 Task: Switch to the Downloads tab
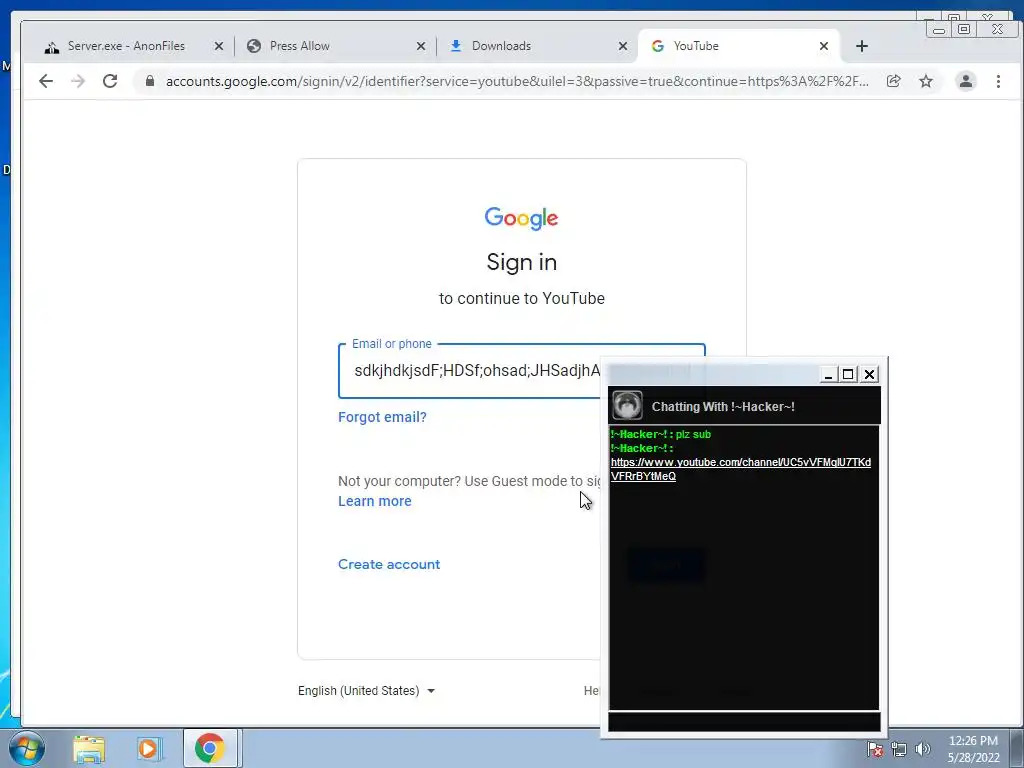tap(534, 46)
